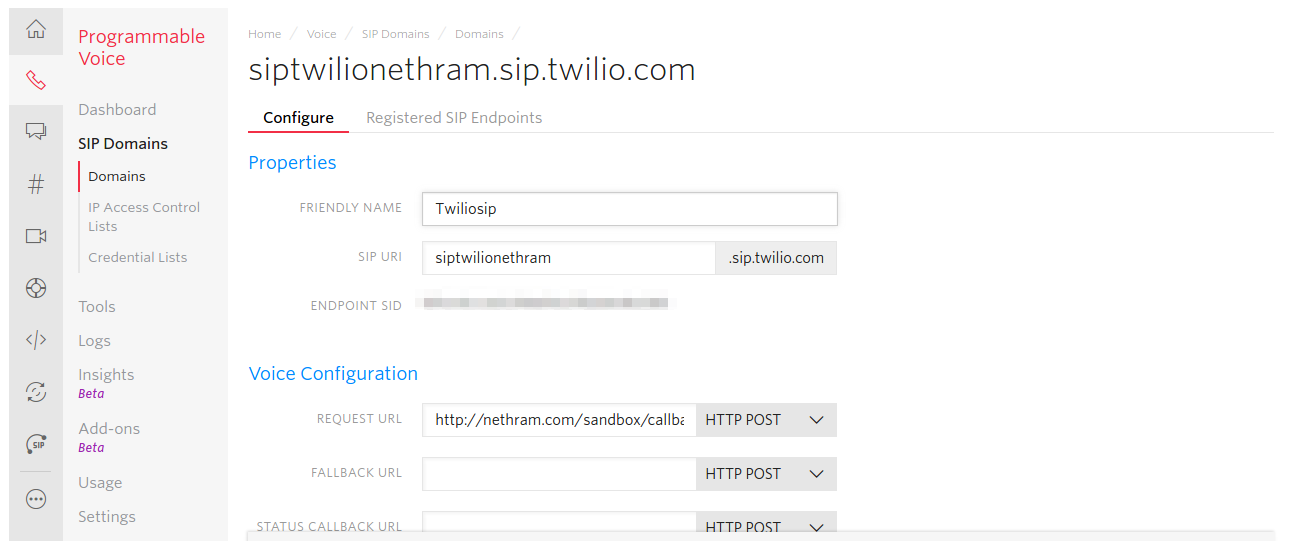Open Credential Lists in sidebar

point(138,257)
